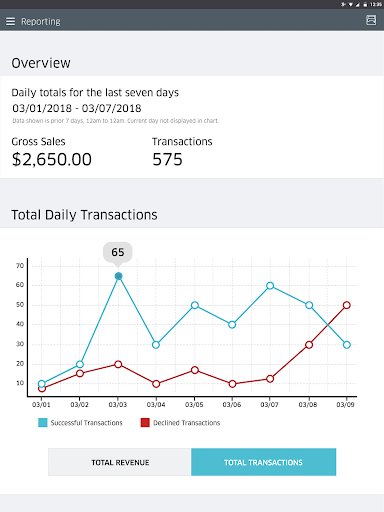Tap the 65 value tooltip bubble
Image resolution: width=384 pixels, height=512 pixels.
(118, 252)
